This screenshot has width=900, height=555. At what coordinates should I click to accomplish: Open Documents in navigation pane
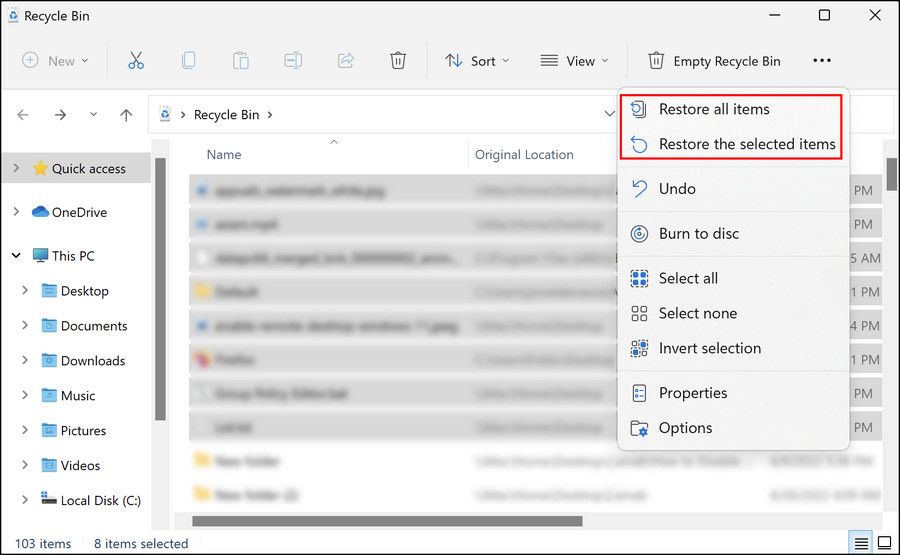[x=94, y=326]
